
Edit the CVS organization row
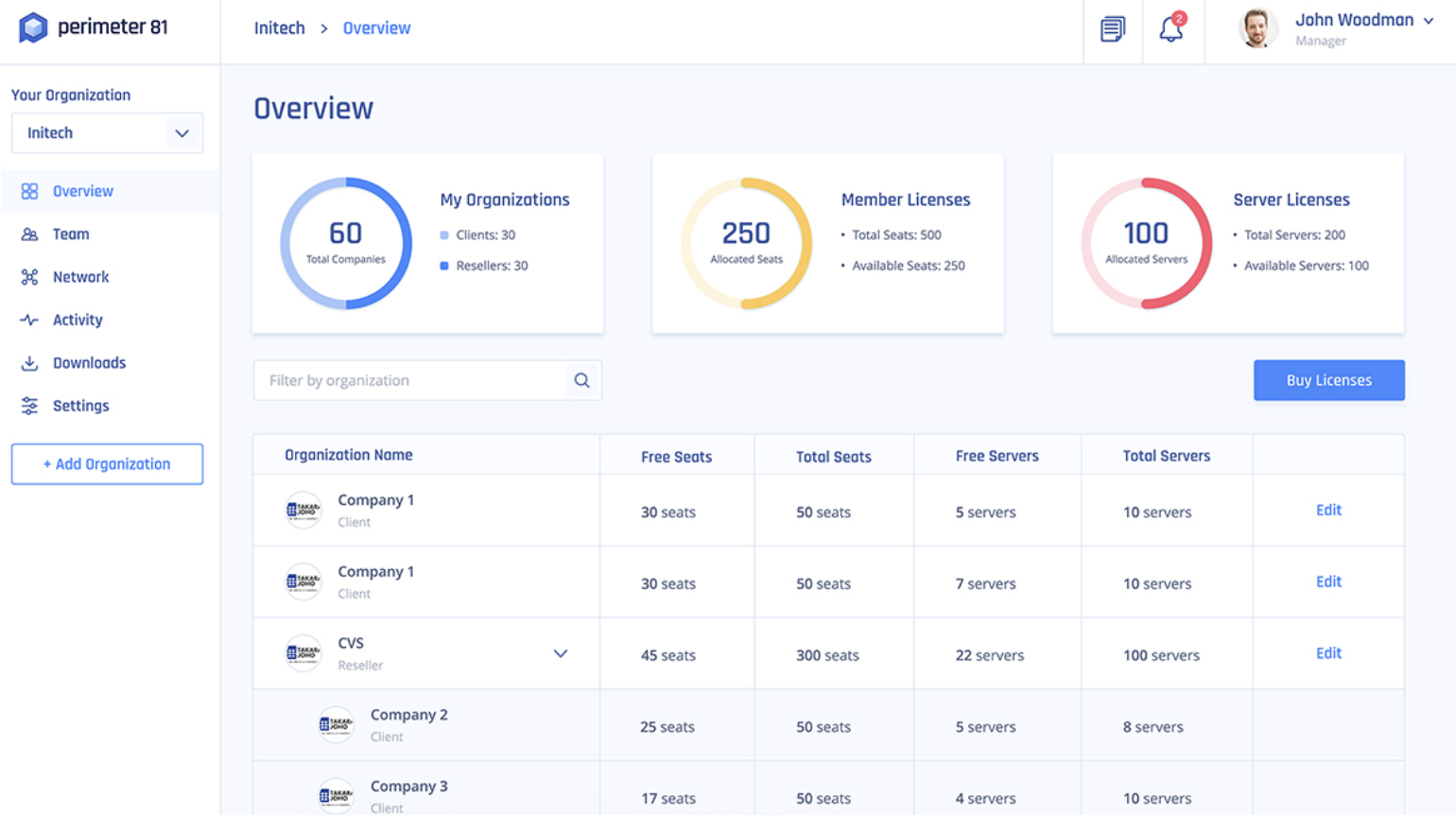tap(1327, 653)
